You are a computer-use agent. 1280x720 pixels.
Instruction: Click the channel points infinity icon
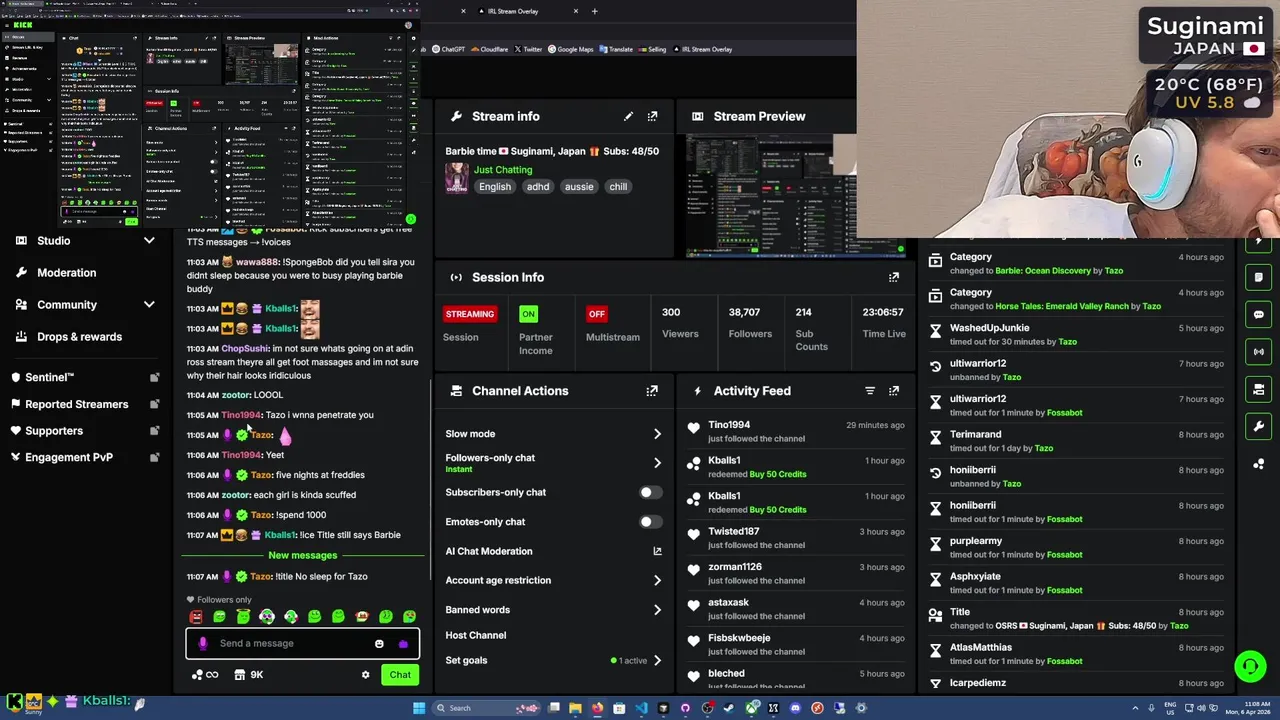point(205,675)
